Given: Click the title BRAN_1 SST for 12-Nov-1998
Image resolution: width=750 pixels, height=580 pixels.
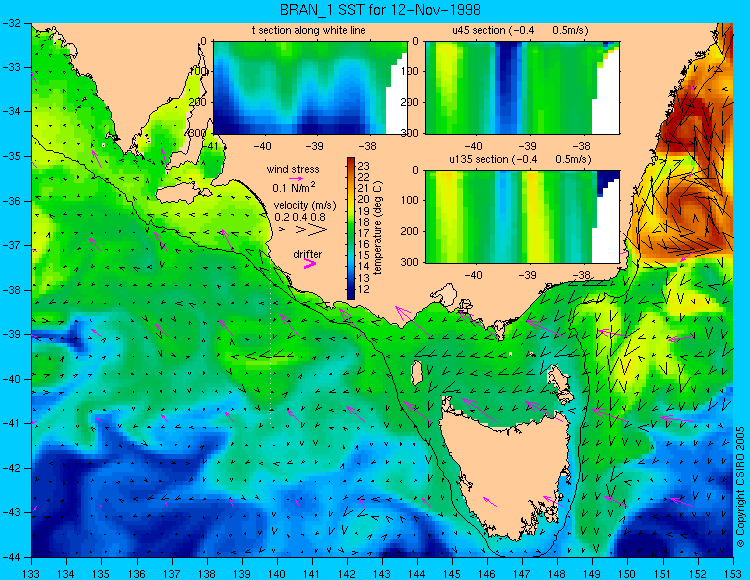Looking at the screenshot, I should (380, 9).
